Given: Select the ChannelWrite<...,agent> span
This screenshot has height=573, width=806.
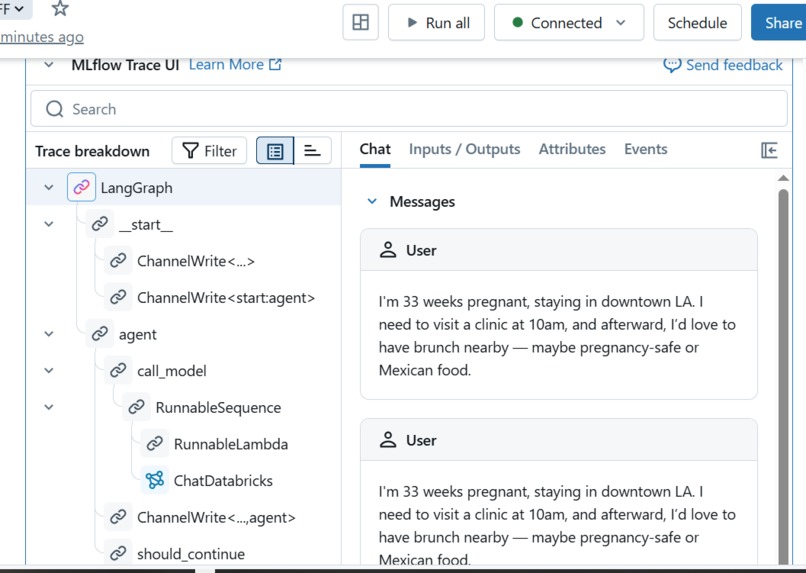Looking at the screenshot, I should (x=216, y=517).
